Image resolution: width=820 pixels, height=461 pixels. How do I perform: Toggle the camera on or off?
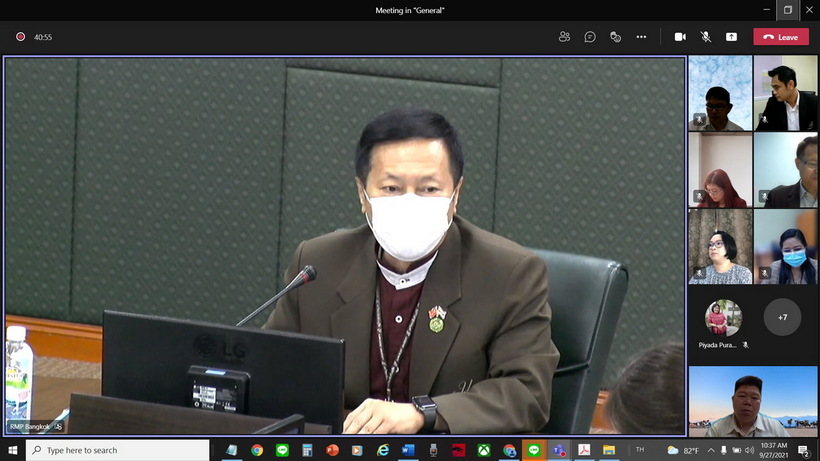680,37
